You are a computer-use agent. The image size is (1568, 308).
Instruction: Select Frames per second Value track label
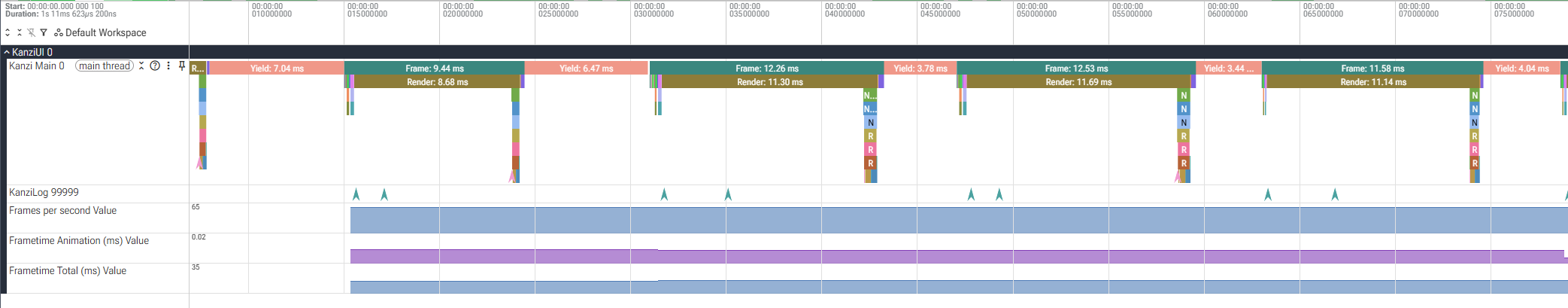62,210
